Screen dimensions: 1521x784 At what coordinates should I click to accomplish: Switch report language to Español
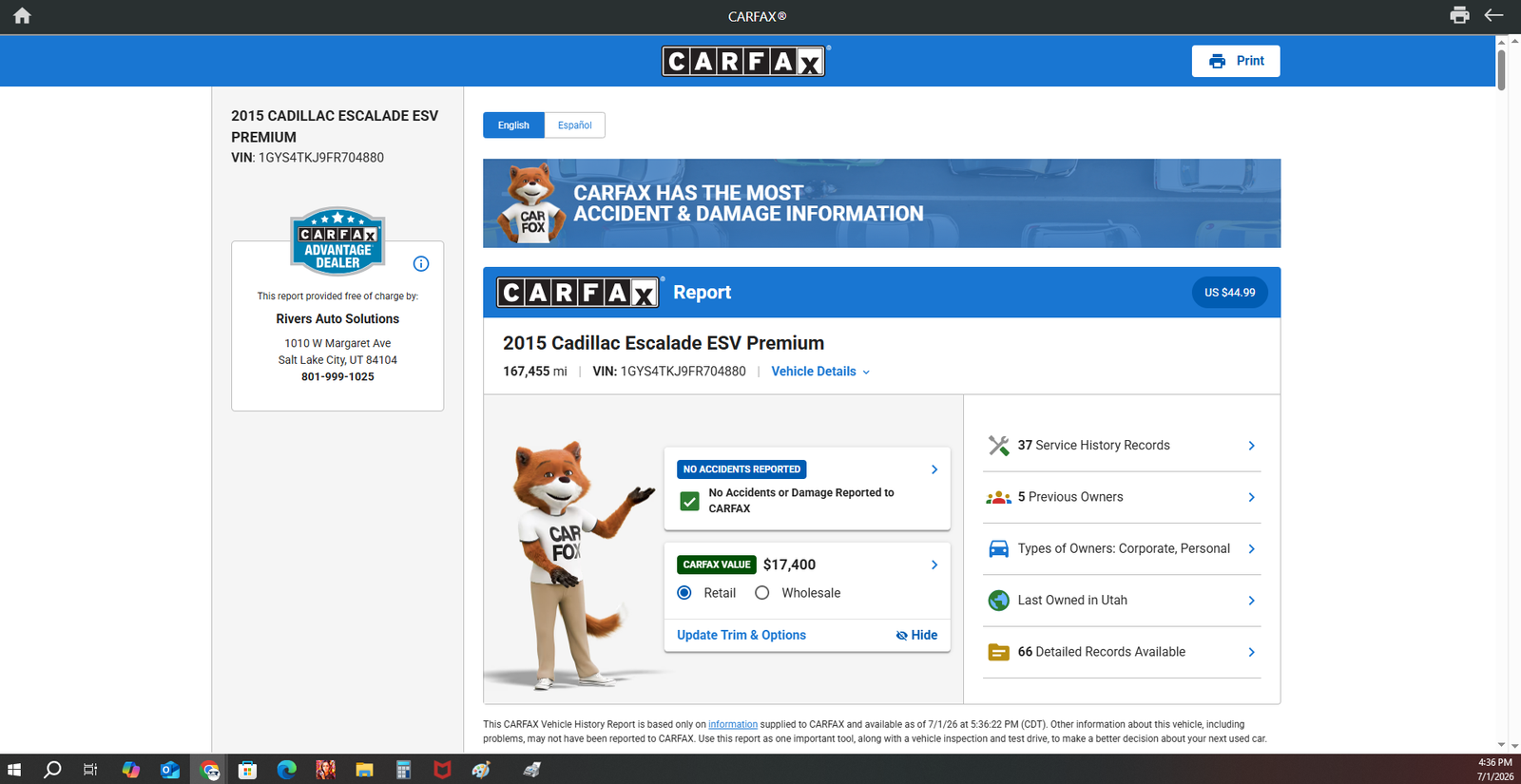pos(574,125)
